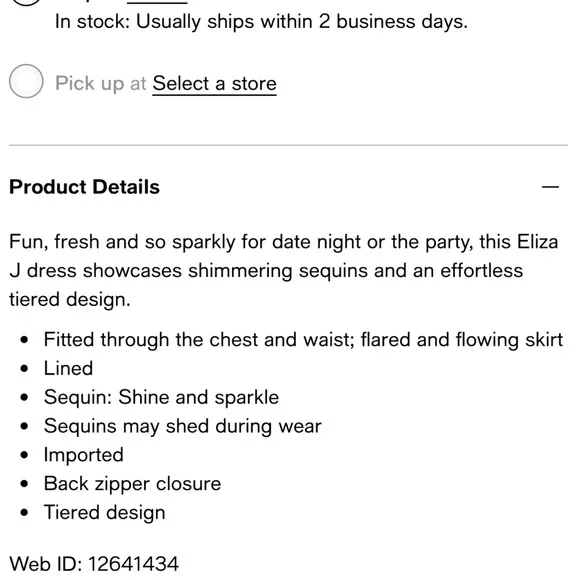The width and height of the screenshot is (580, 580).
Task: Click the Product Details section heading
Action: coord(84,187)
